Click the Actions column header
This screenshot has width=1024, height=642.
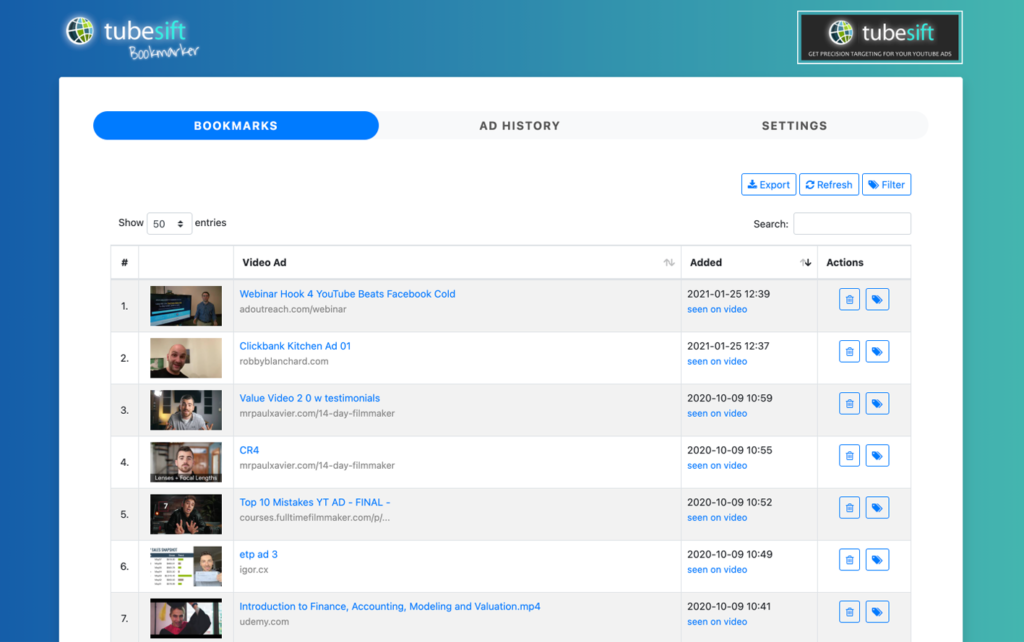tap(844, 263)
